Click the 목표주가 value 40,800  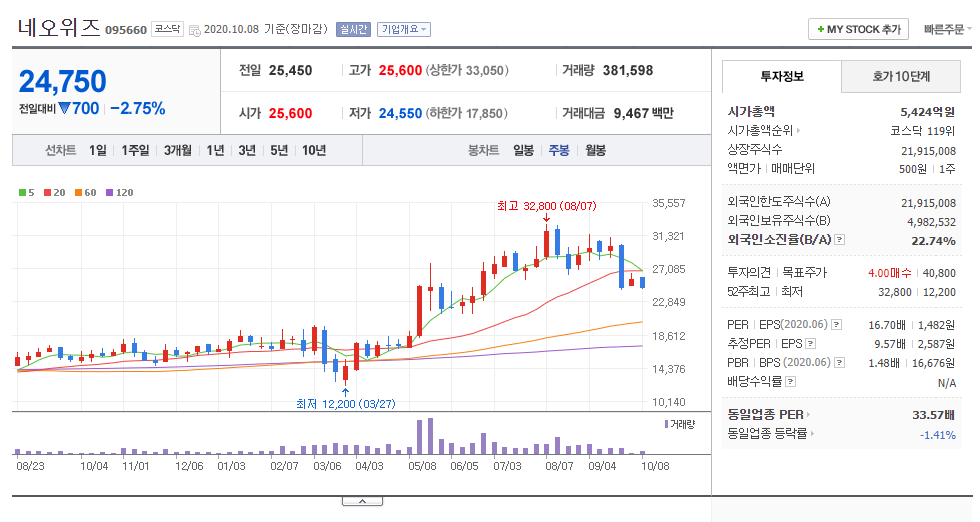click(939, 273)
